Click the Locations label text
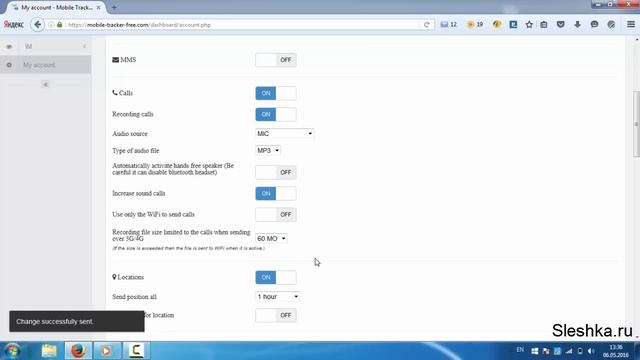Screen dimensions: 640x360 pyautogui.click(x=131, y=277)
